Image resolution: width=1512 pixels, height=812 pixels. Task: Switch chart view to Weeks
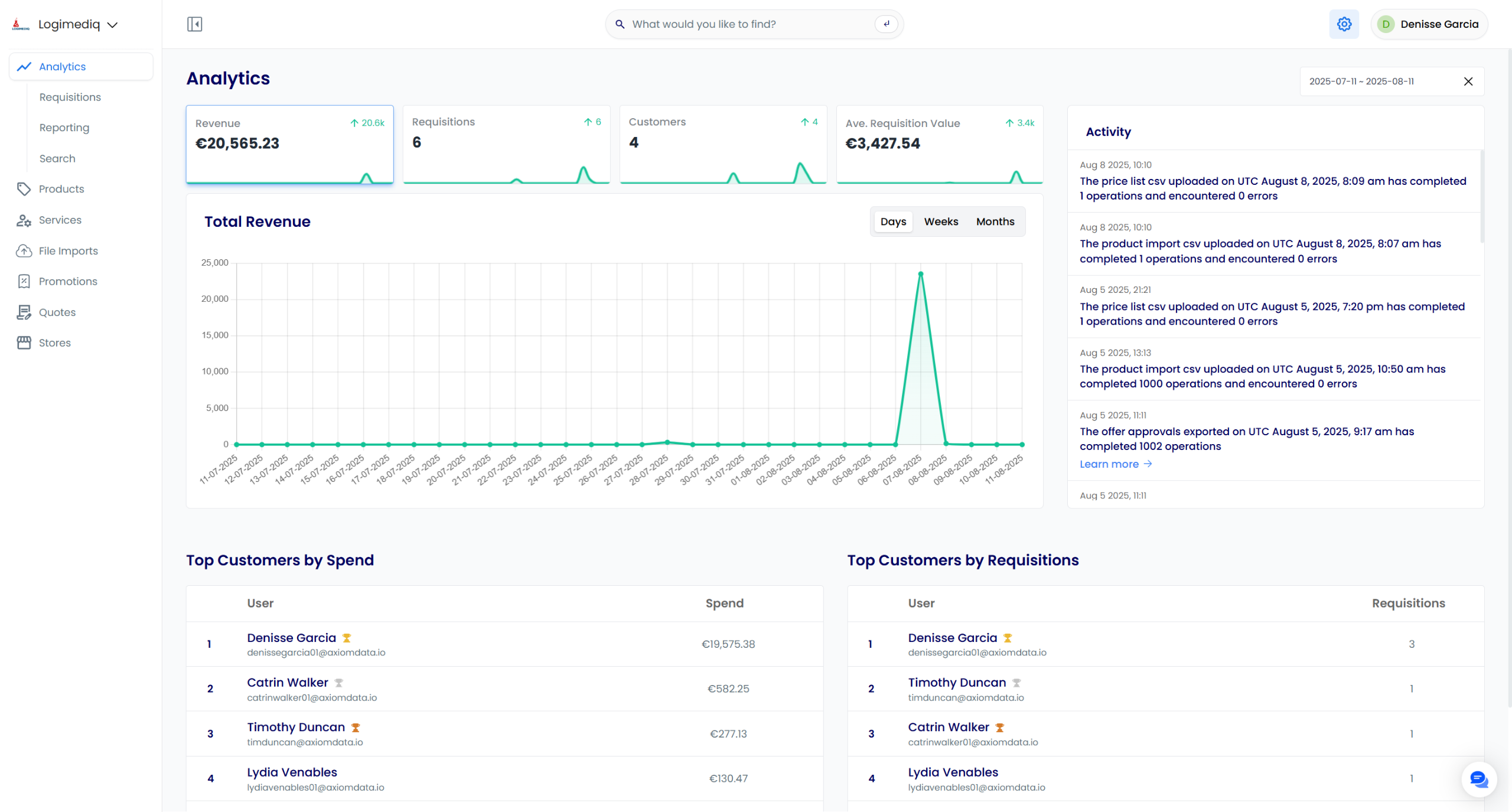coord(941,221)
